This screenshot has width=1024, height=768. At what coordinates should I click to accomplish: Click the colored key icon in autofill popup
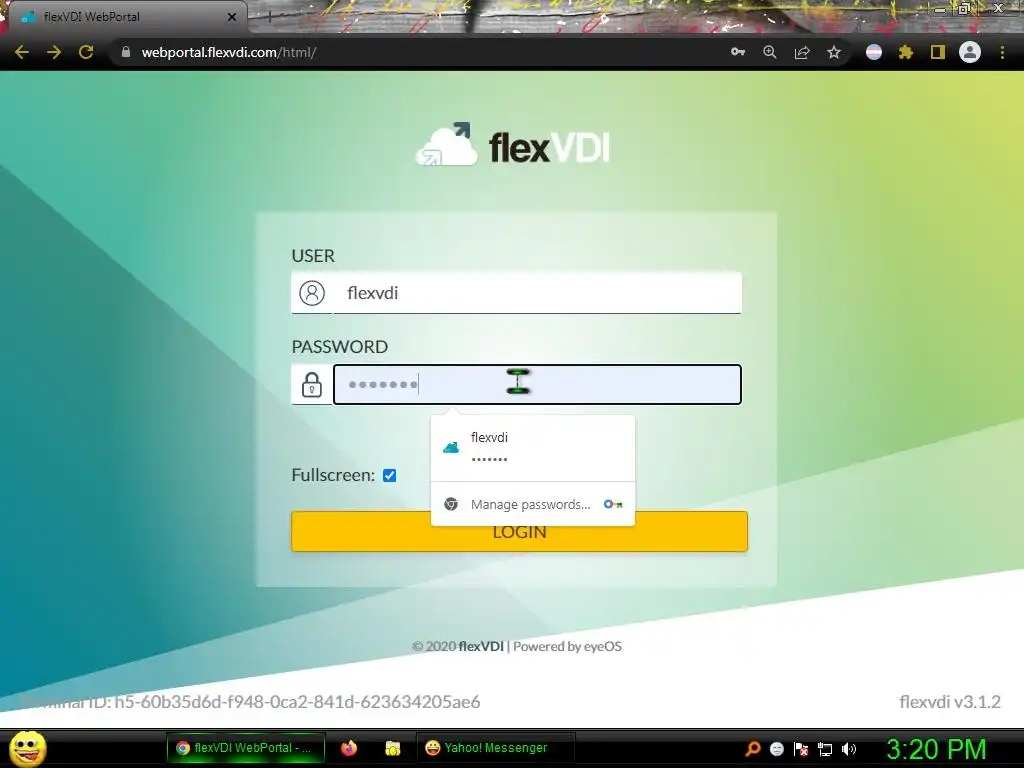tap(613, 504)
